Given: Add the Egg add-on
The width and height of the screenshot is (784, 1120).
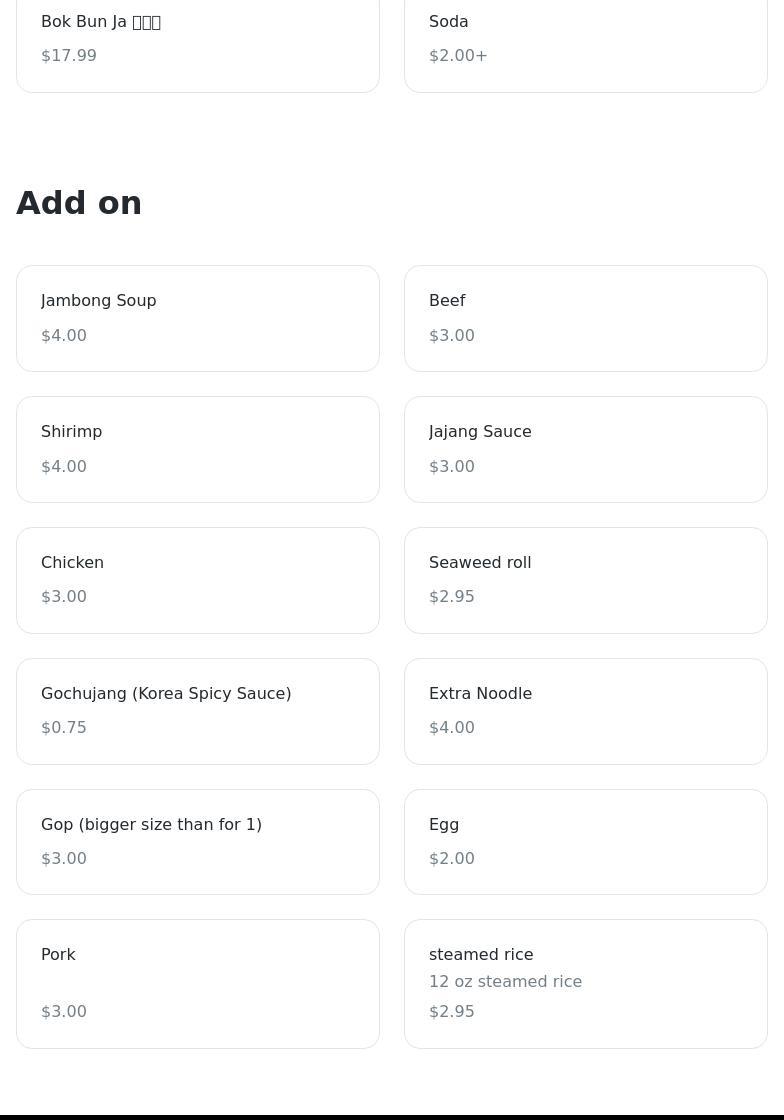Looking at the screenshot, I should (x=585, y=842).
